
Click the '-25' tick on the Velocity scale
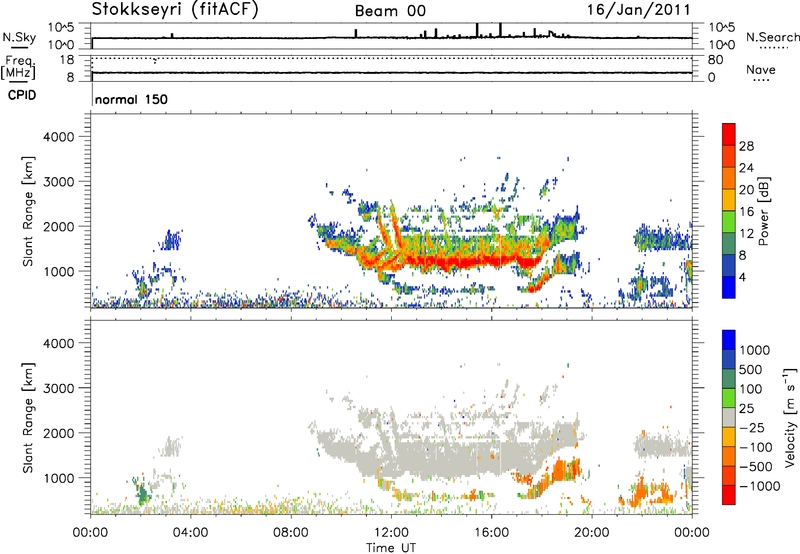(x=752, y=428)
